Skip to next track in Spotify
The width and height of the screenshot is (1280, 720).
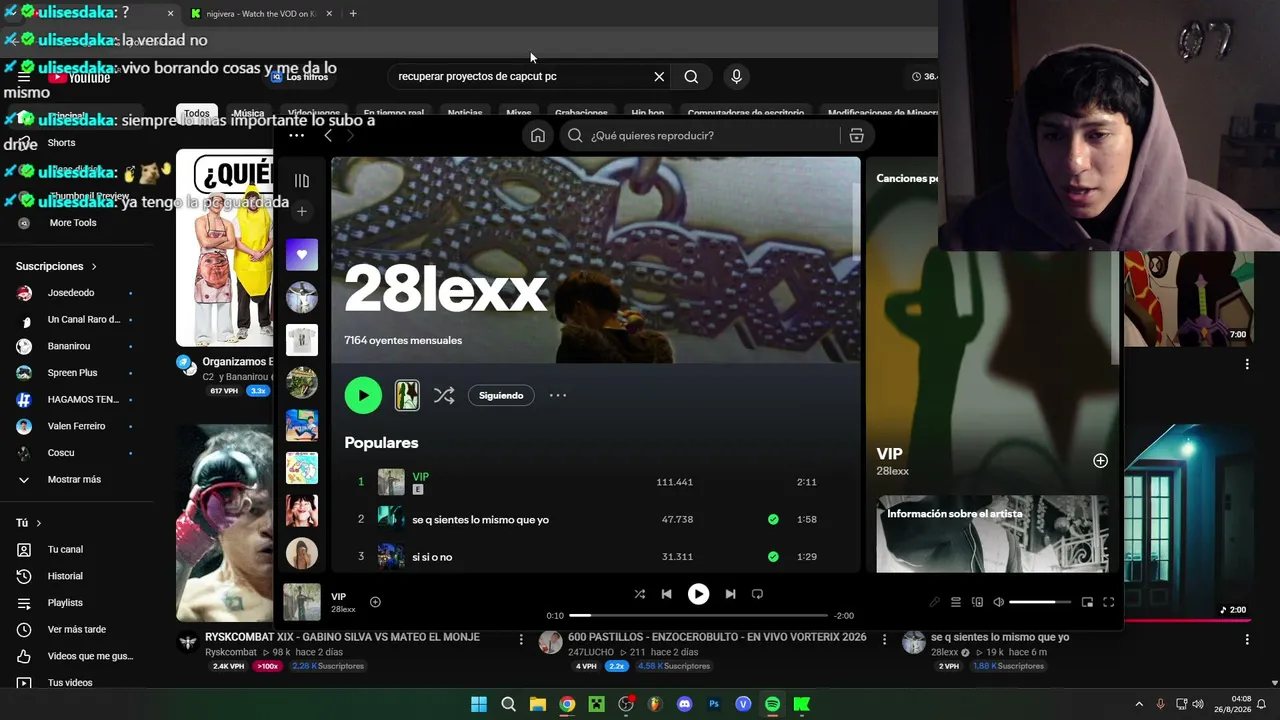click(x=730, y=594)
